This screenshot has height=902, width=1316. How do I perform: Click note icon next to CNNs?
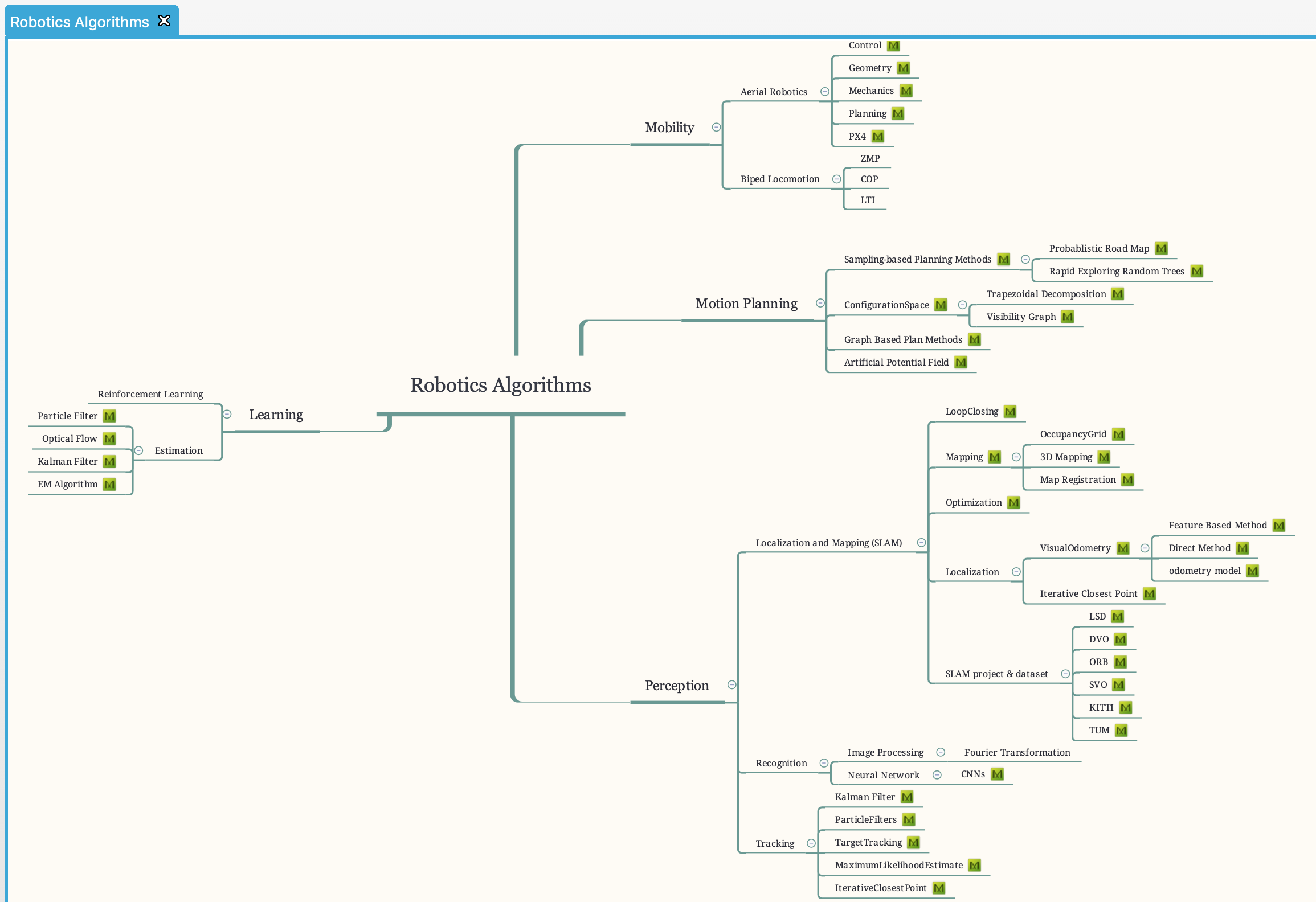point(997,774)
